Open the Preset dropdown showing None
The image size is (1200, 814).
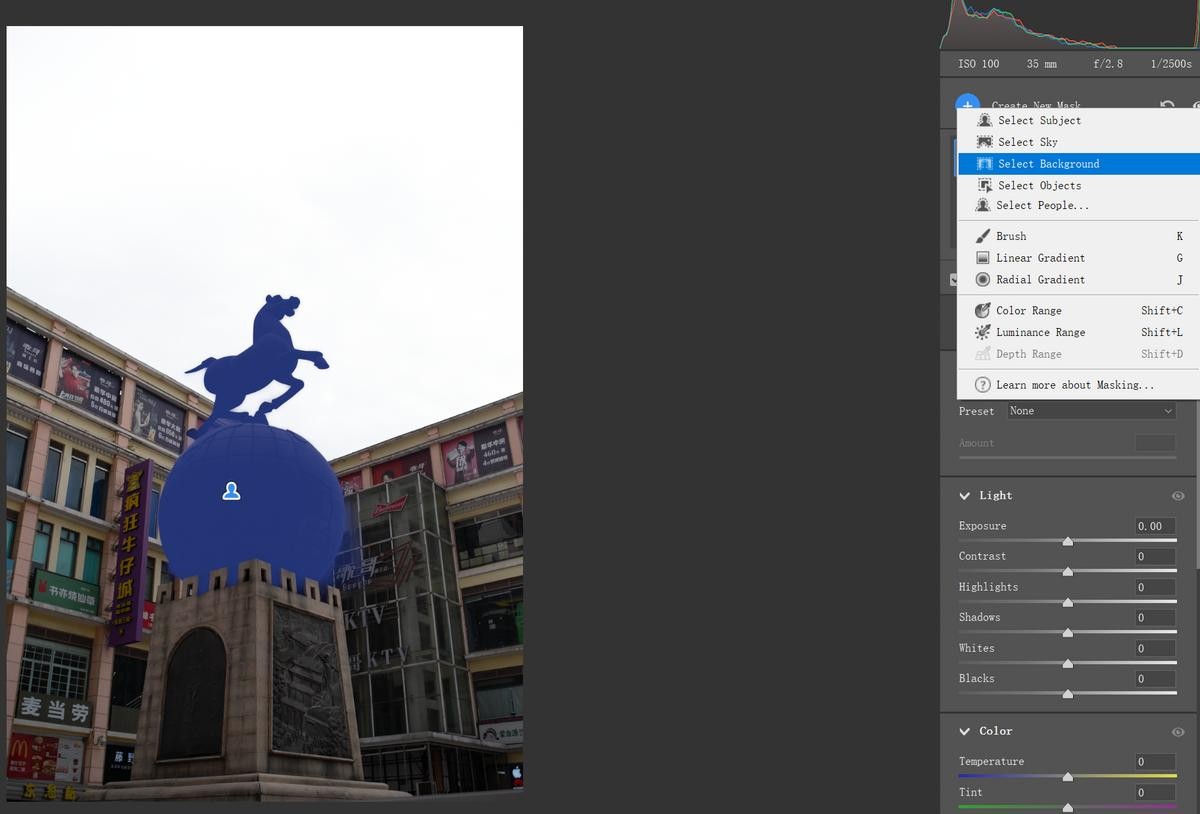click(1090, 411)
